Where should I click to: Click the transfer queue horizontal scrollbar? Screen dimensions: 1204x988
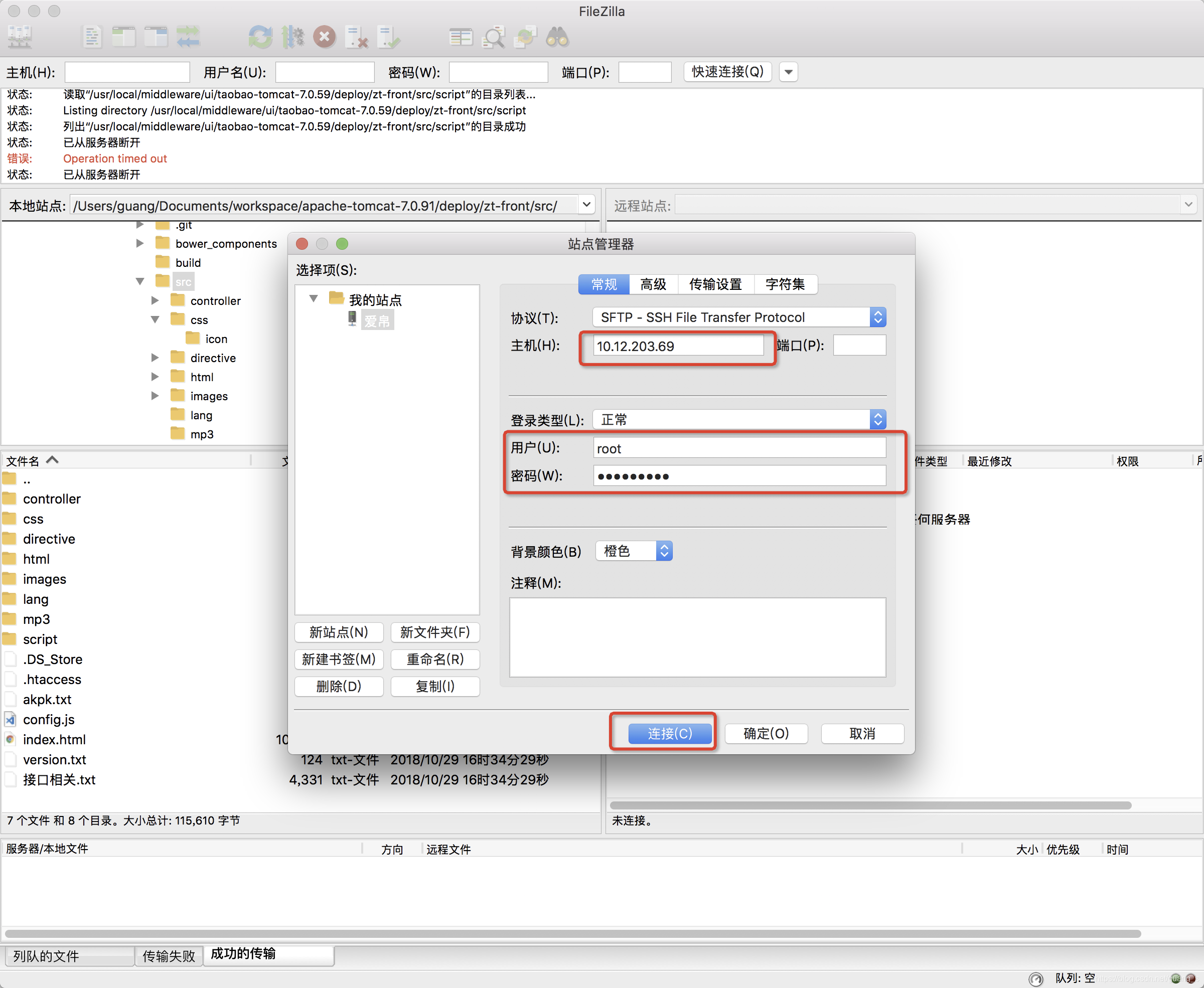(x=573, y=934)
